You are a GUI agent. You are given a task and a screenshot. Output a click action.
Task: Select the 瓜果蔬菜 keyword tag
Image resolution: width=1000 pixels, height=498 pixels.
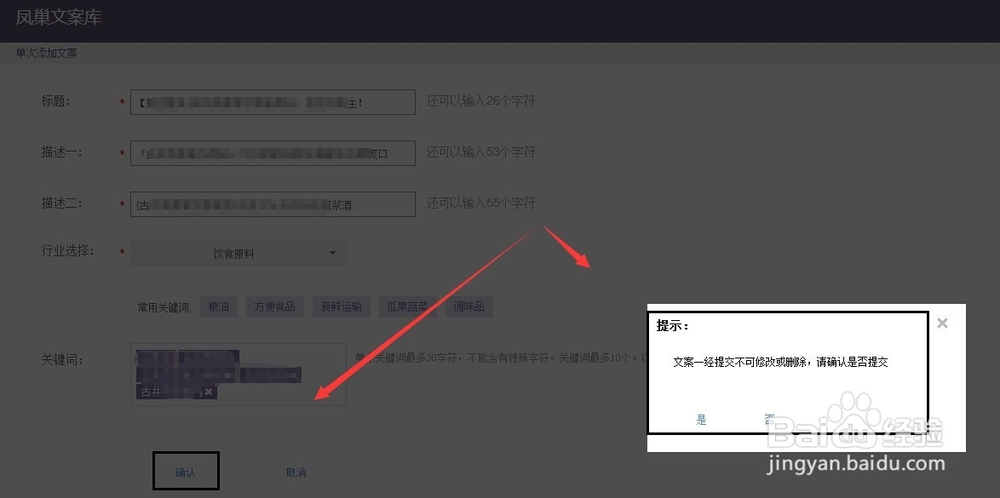408,307
